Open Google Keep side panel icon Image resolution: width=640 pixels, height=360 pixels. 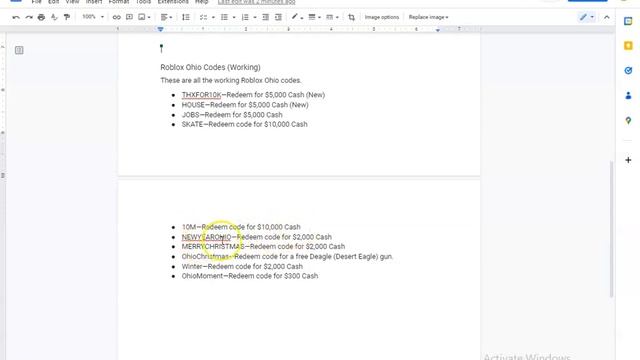pyautogui.click(x=628, y=46)
